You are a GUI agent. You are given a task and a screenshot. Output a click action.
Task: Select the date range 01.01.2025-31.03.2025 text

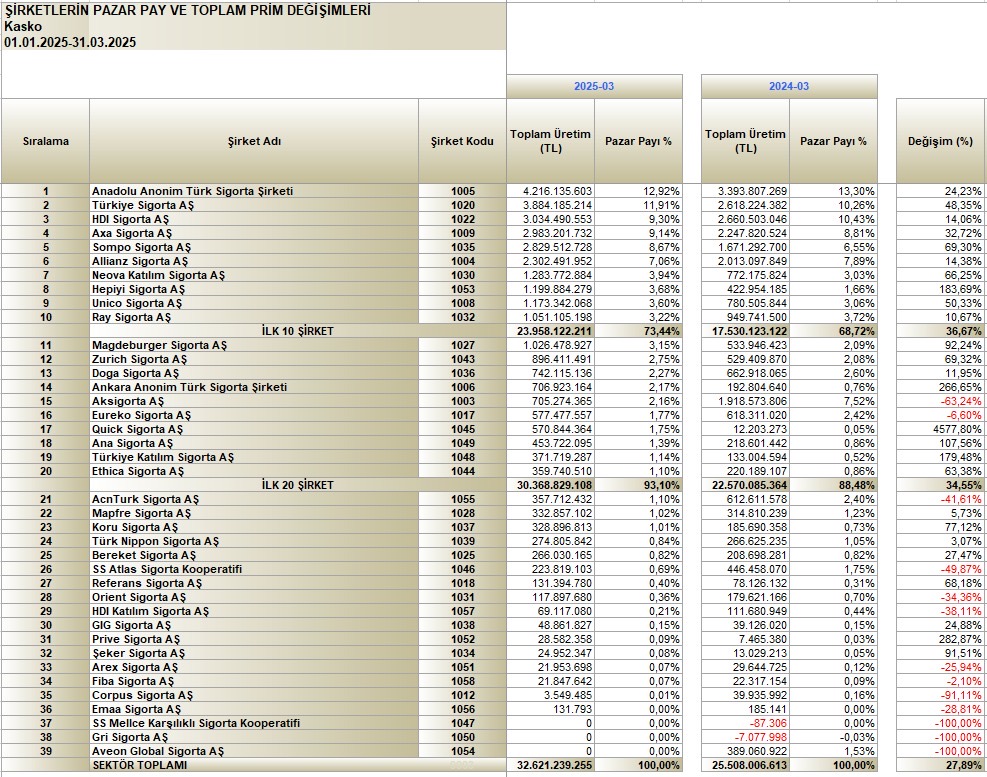(70, 43)
